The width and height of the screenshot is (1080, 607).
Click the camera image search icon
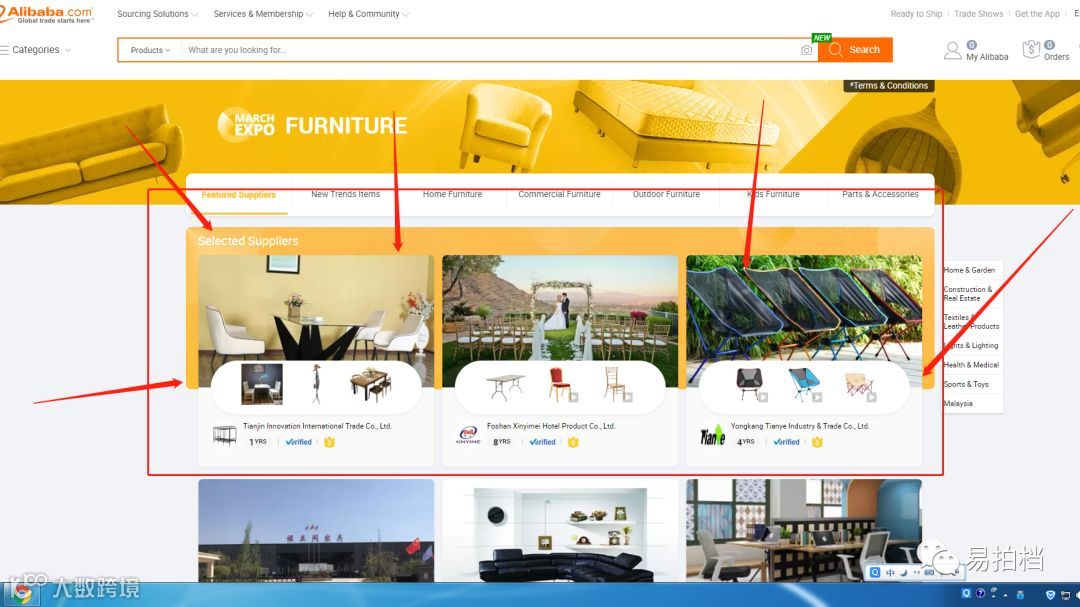click(x=806, y=50)
